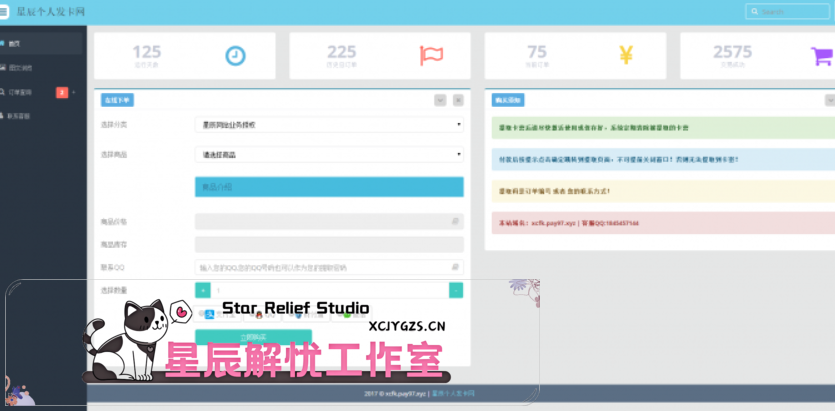835x411 pixels.
Task: Collapse the 在线下单 panel with chevron
Action: click(440, 100)
